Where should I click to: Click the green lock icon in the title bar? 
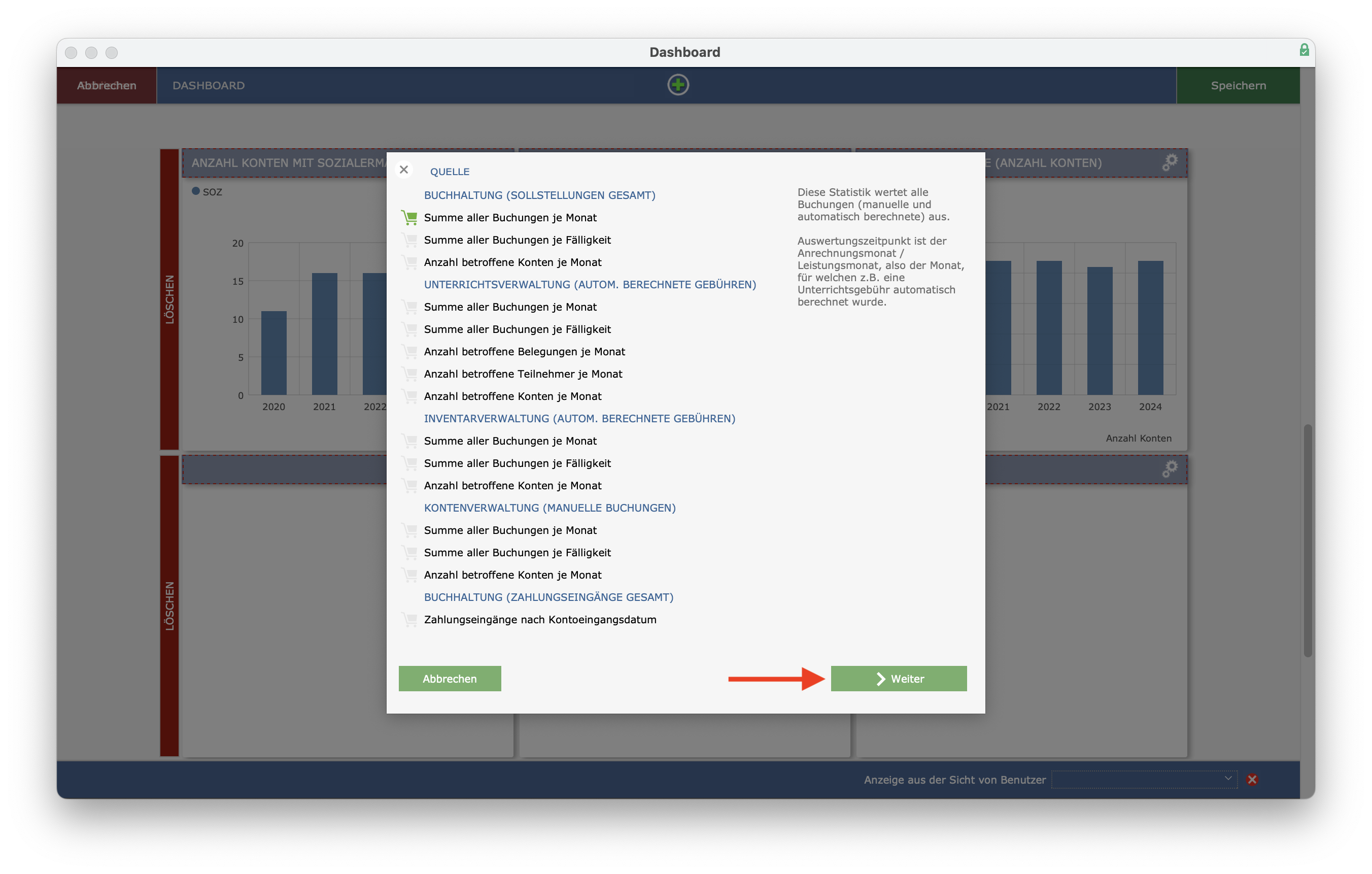pos(1304,50)
